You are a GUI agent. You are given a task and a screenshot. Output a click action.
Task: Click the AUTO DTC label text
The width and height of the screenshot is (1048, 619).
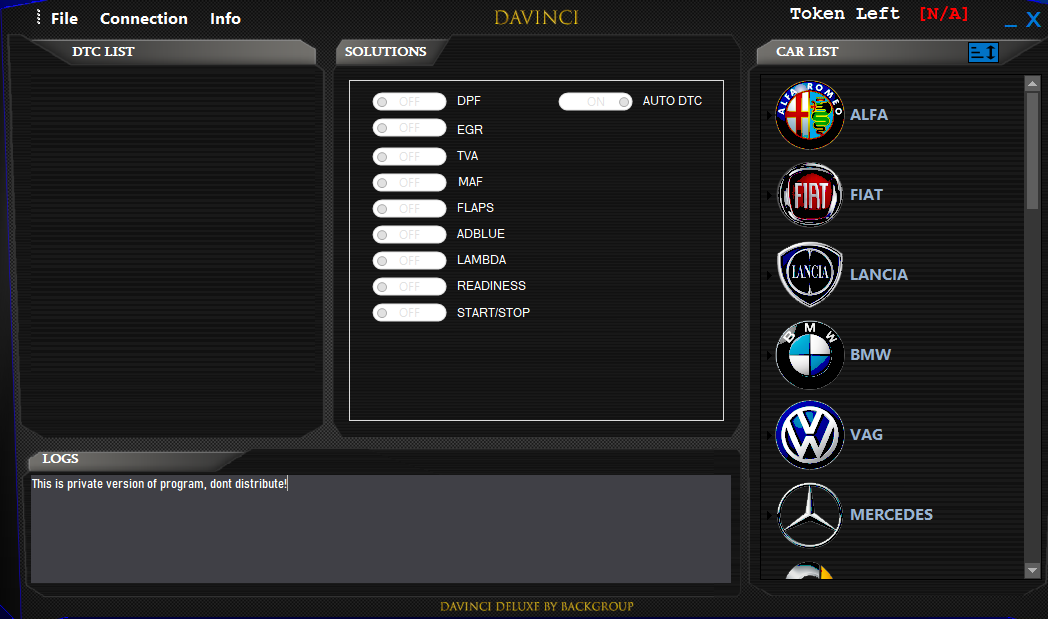672,101
